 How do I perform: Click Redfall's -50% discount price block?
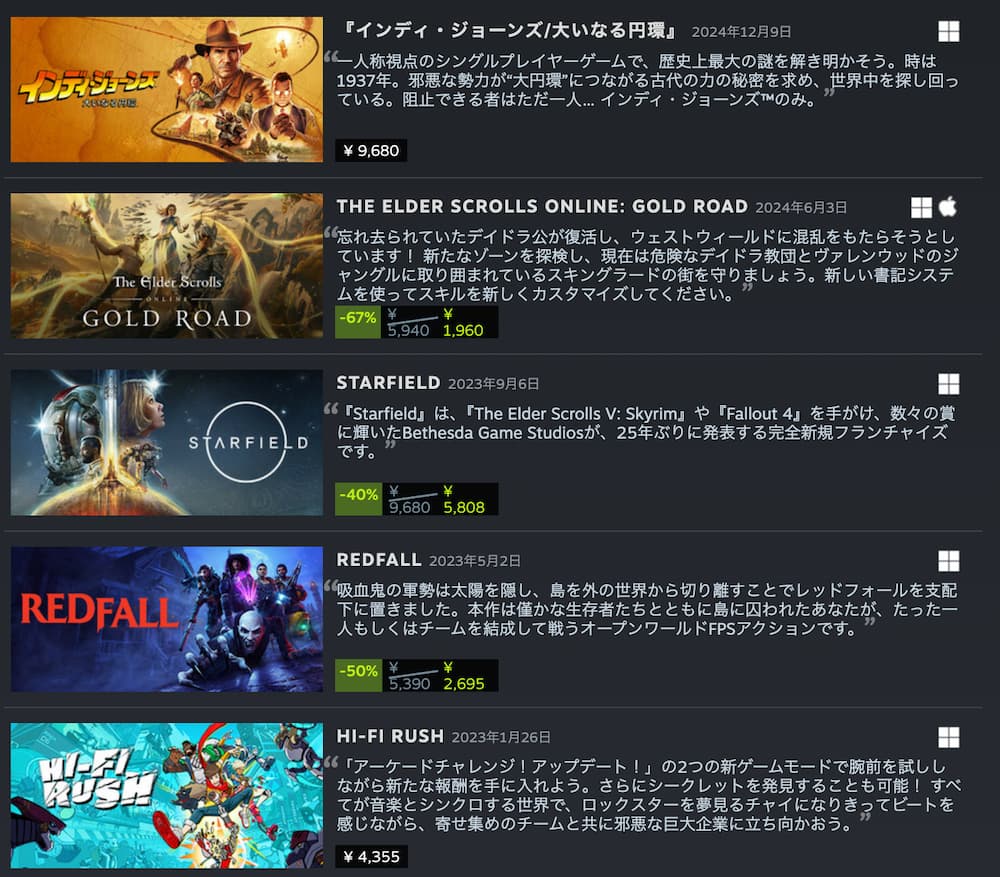click(x=416, y=675)
